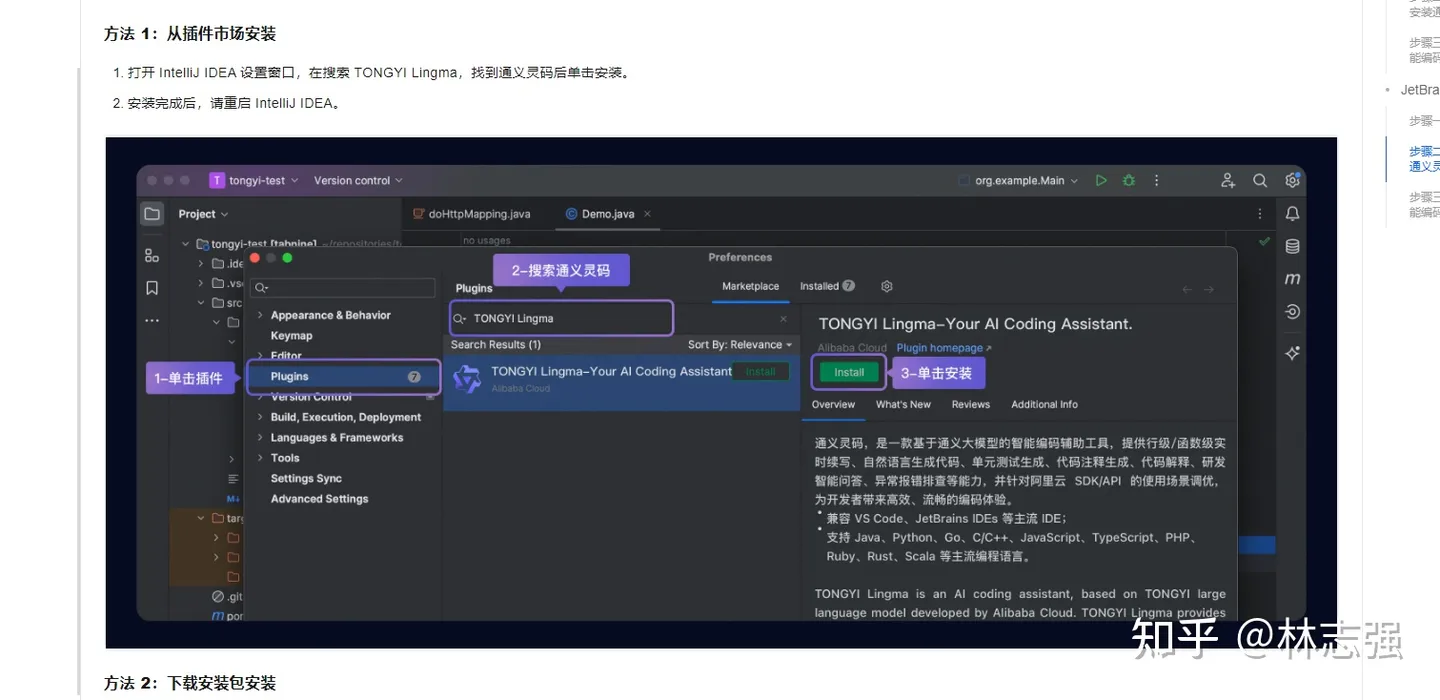
Task: Click the src folder icon in tree
Action: [x=218, y=303]
